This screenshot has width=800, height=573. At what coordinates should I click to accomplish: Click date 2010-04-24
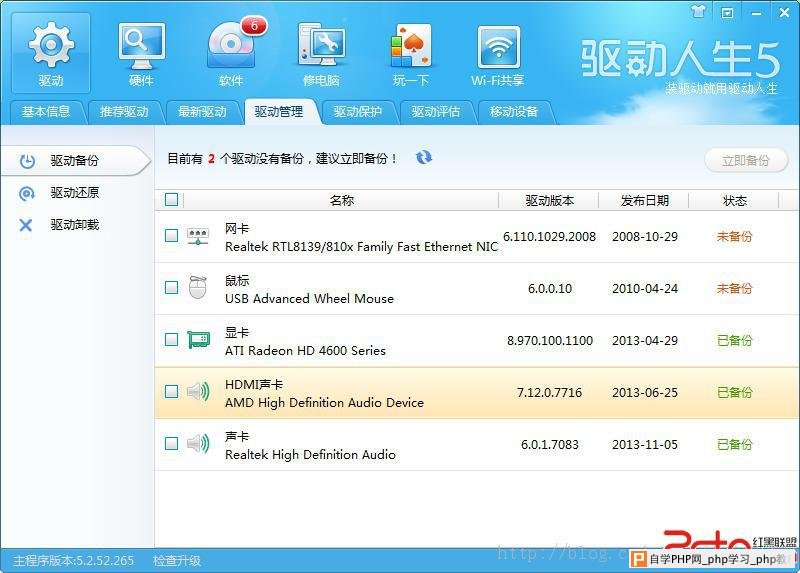645,289
